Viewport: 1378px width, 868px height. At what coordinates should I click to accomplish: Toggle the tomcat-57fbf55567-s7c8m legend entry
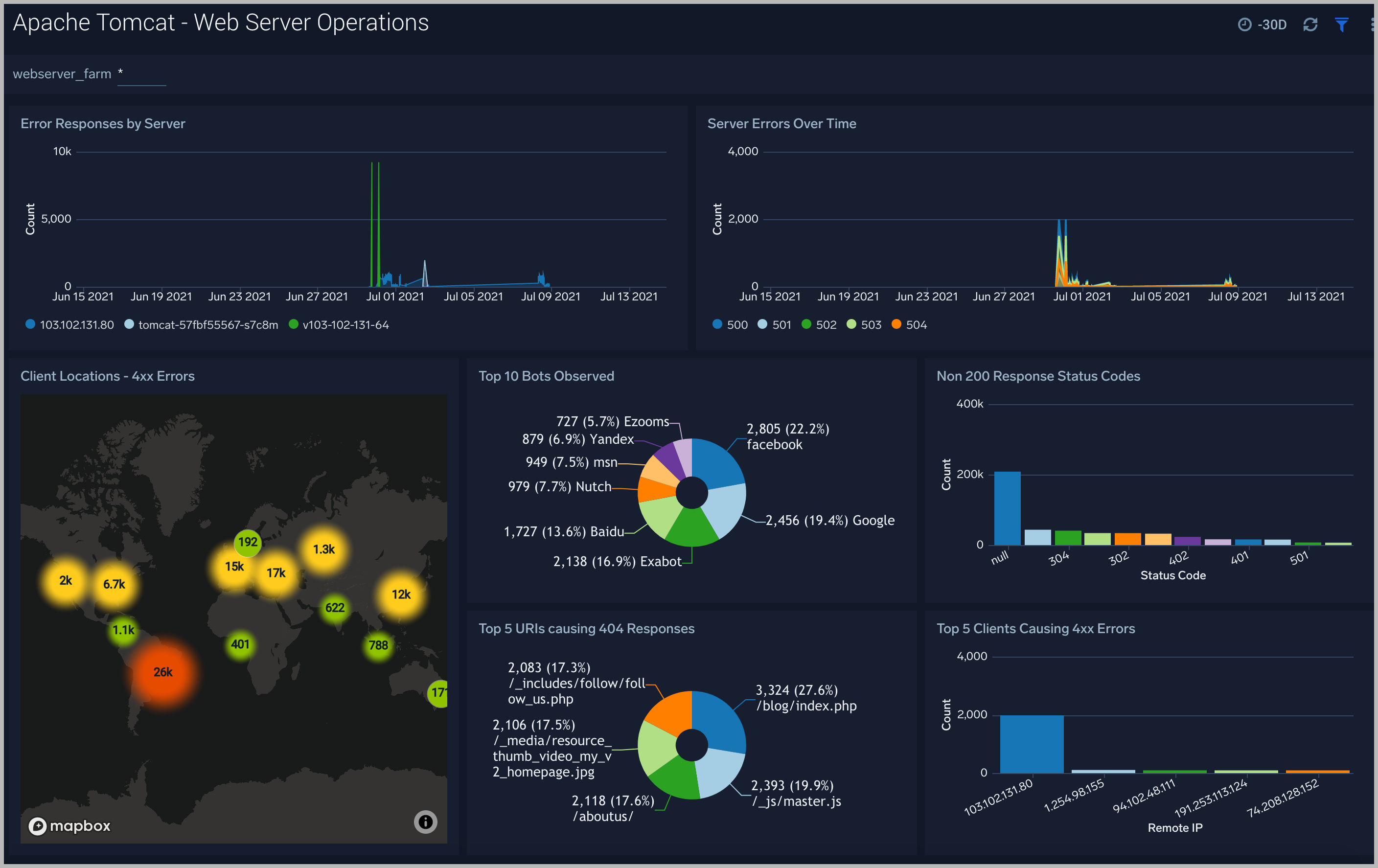coord(208,325)
